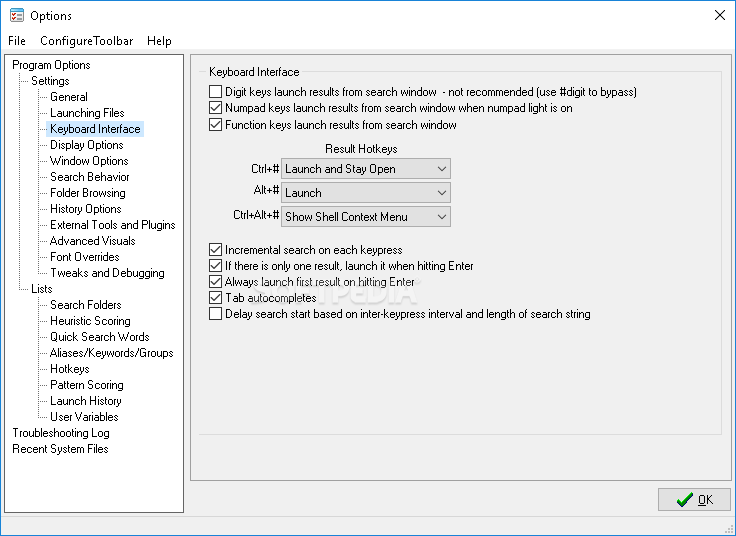Open Font Overrides page
736x536 pixels.
85,257
